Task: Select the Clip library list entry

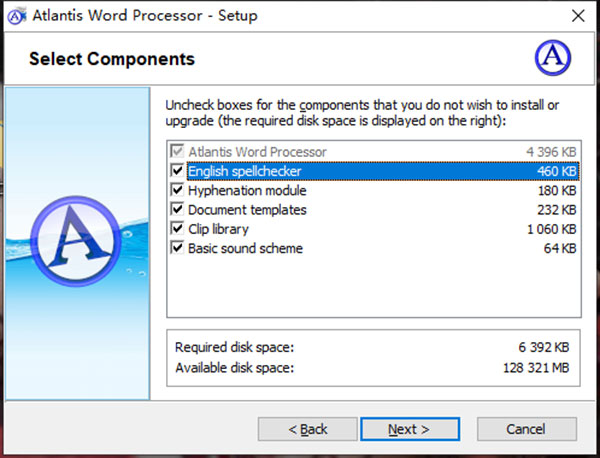Action: [221, 229]
